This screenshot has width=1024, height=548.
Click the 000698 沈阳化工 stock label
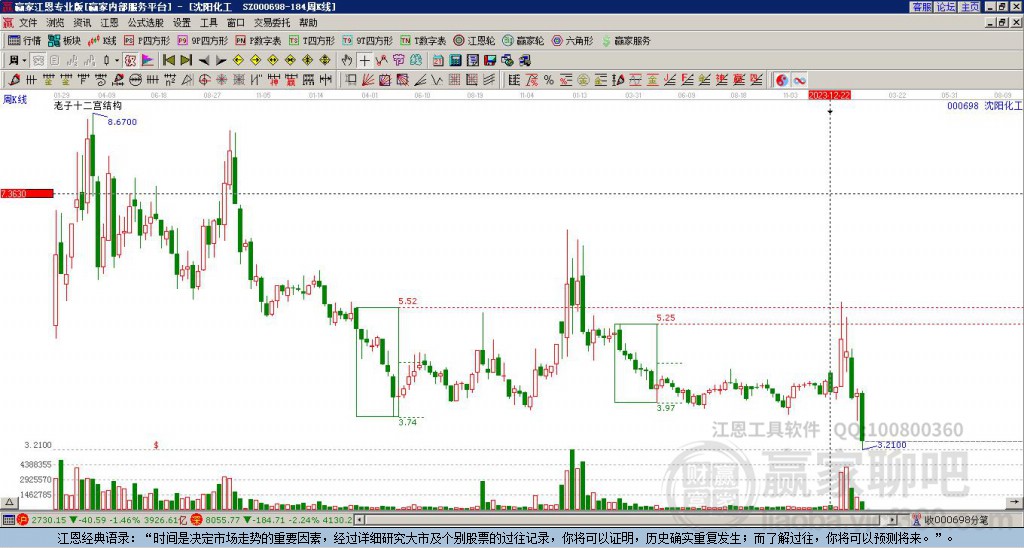pyautogui.click(x=984, y=105)
